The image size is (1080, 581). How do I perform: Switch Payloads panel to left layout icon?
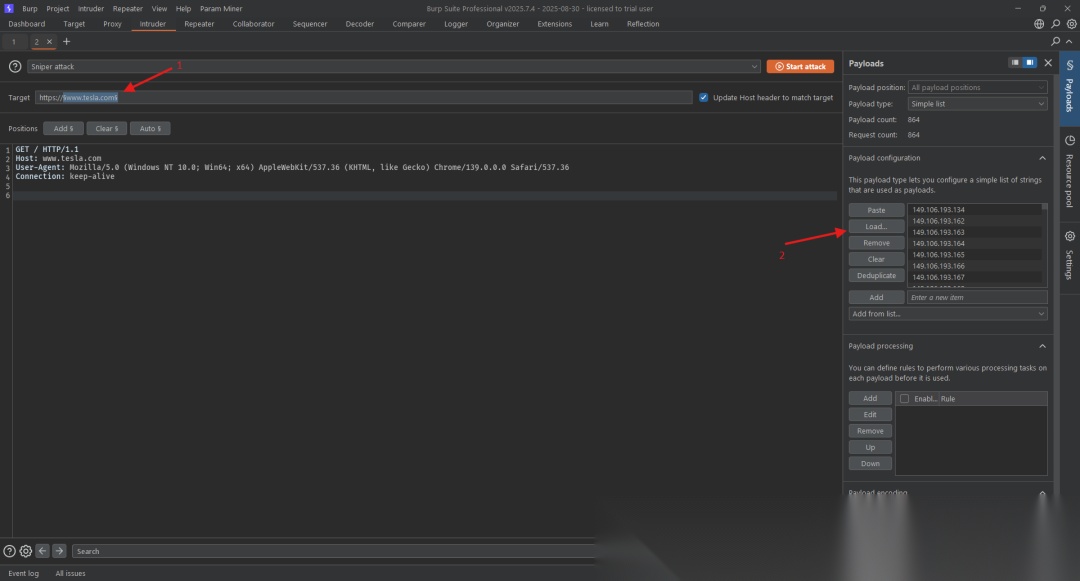1015,63
